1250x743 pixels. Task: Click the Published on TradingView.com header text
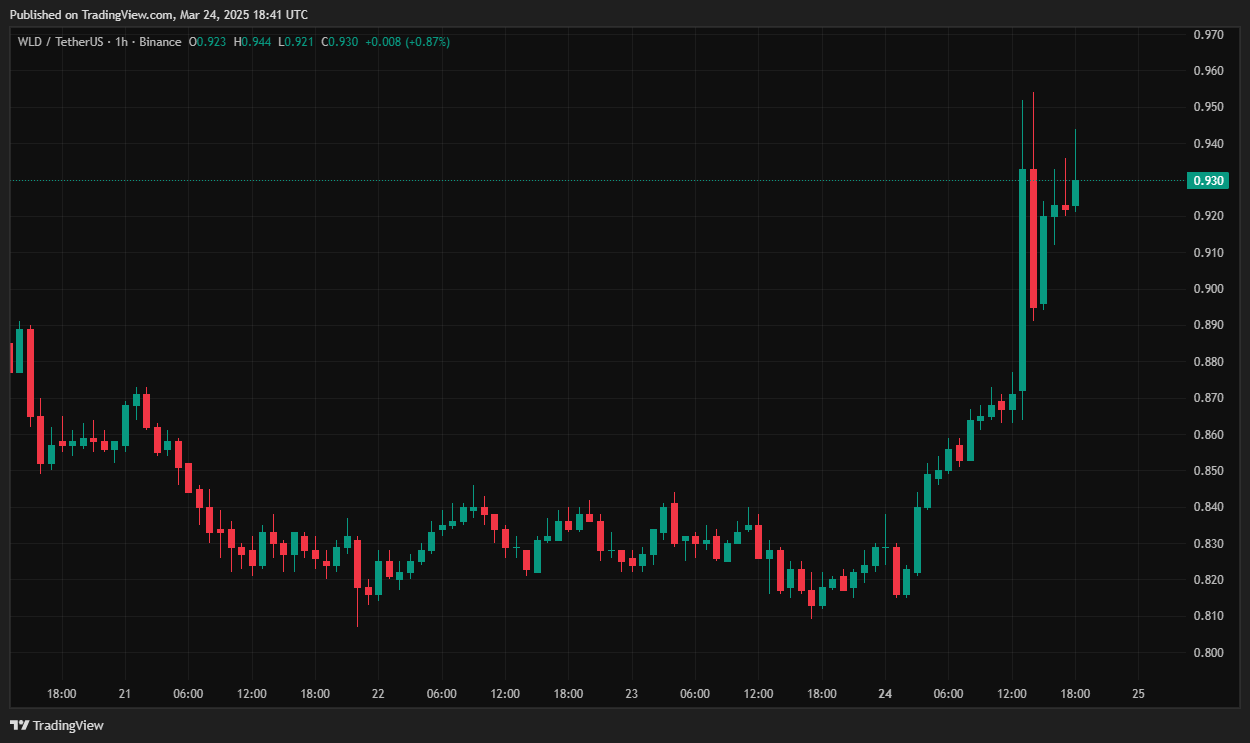158,14
